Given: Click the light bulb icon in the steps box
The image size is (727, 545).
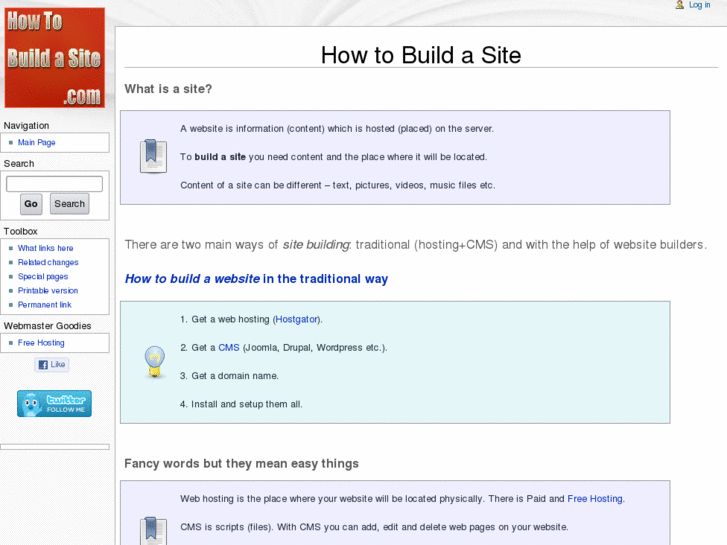Looking at the screenshot, I should [154, 362].
